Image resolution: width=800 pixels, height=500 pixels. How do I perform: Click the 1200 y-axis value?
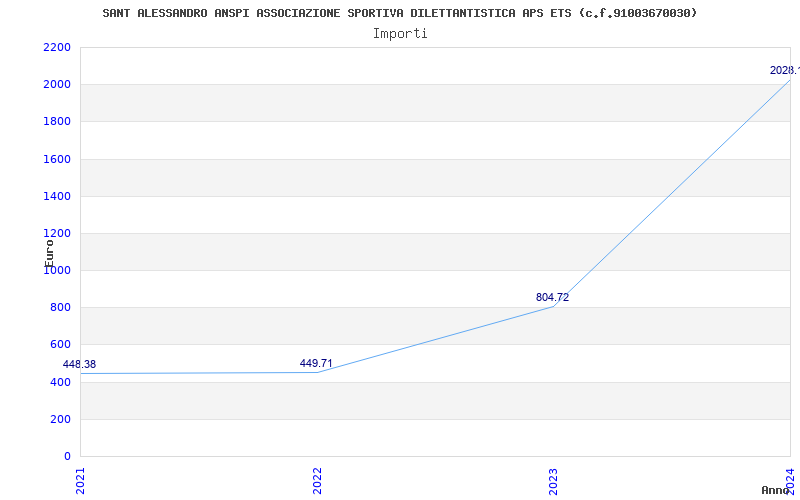click(57, 234)
